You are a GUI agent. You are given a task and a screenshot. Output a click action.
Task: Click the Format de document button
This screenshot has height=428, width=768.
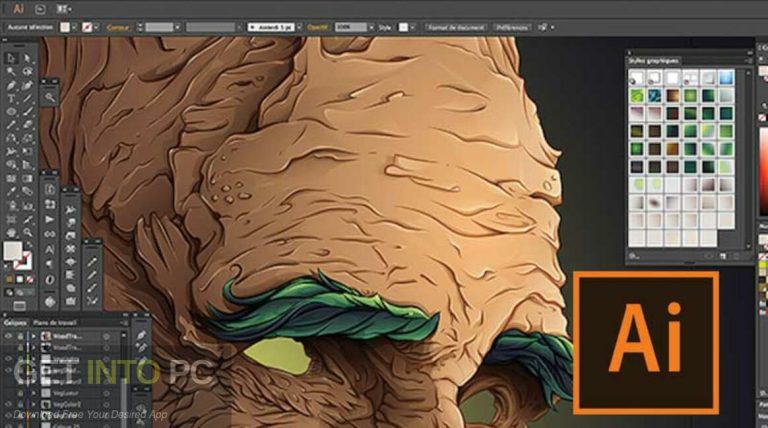pyautogui.click(x=456, y=27)
